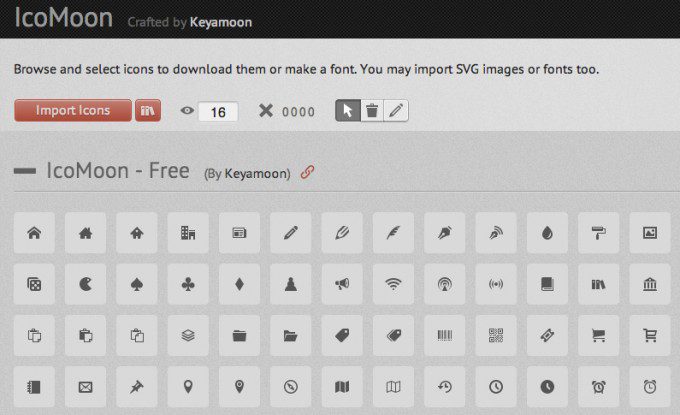Select the wifi signal icon
680x415 pixels.
pos(393,284)
